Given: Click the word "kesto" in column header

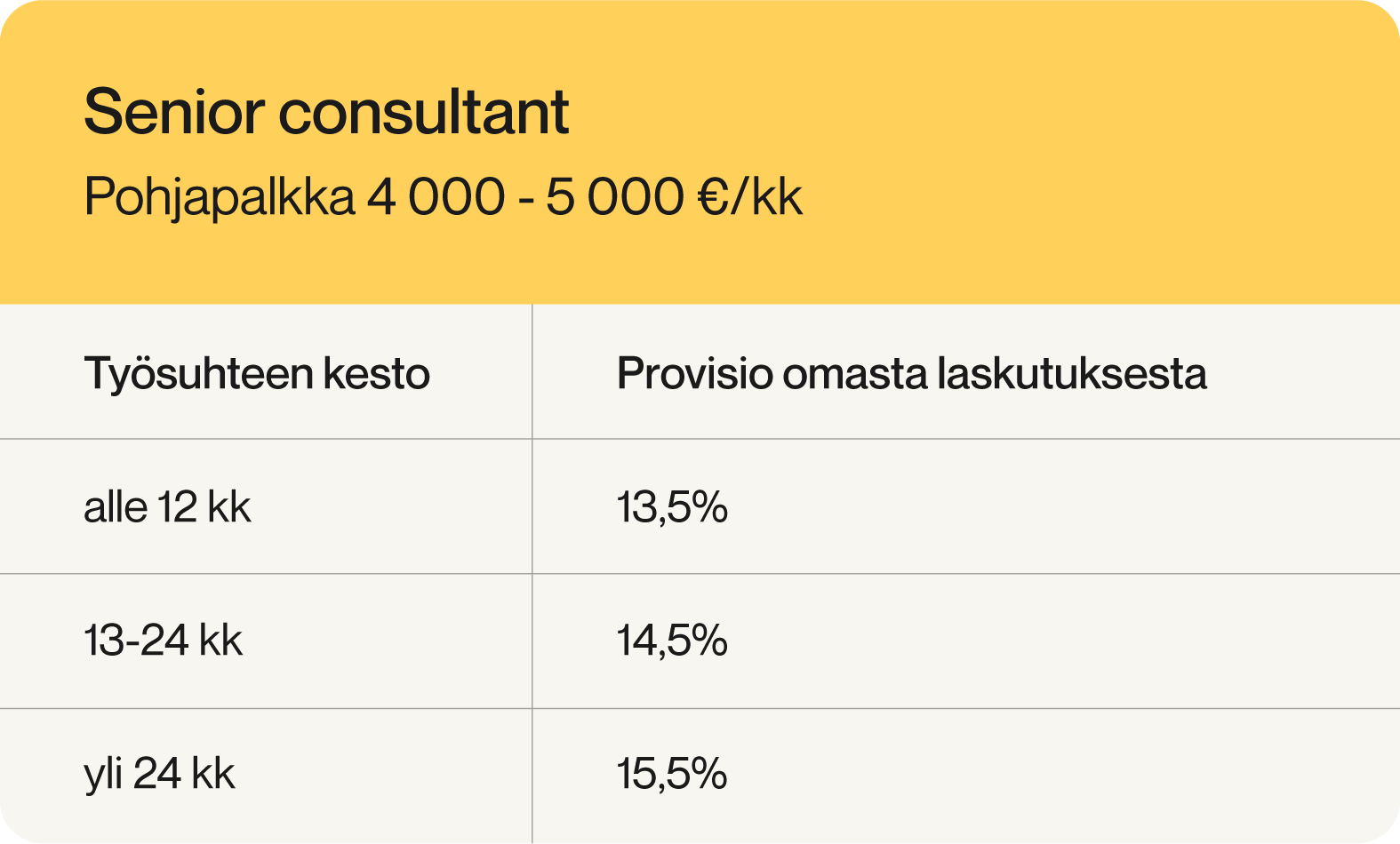Looking at the screenshot, I should coord(376,374).
